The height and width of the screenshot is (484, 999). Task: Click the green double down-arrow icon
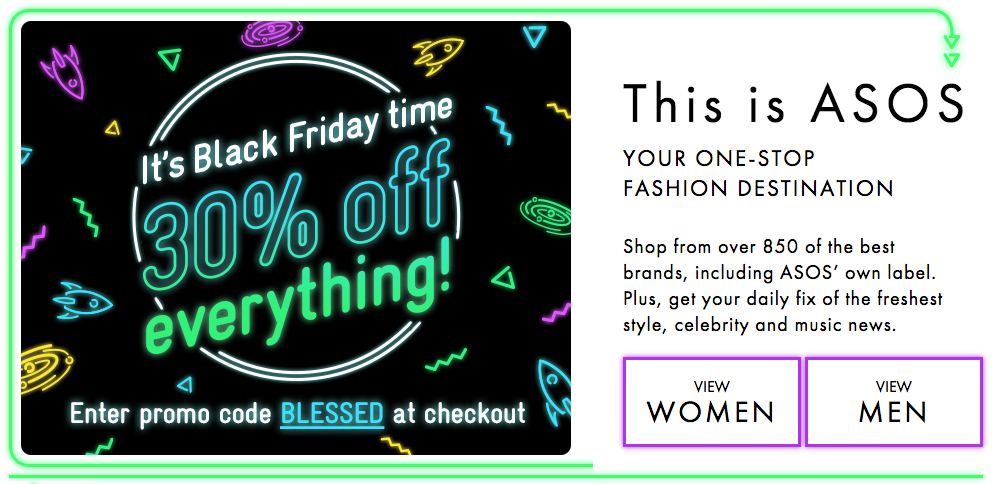(951, 51)
